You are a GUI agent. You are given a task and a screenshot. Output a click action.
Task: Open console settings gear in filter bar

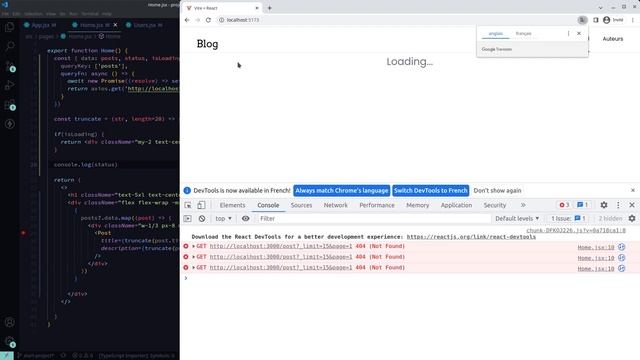(632, 219)
